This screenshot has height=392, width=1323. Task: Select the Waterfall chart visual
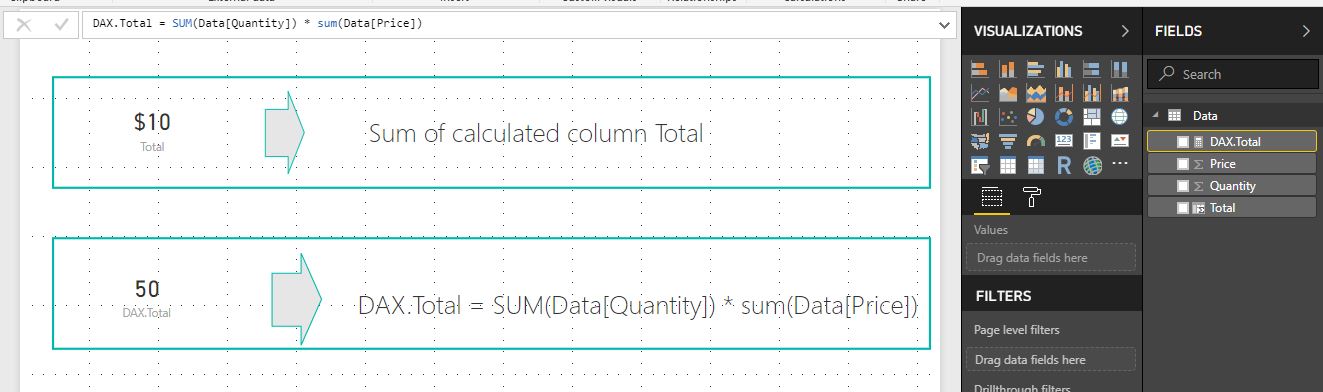980,117
